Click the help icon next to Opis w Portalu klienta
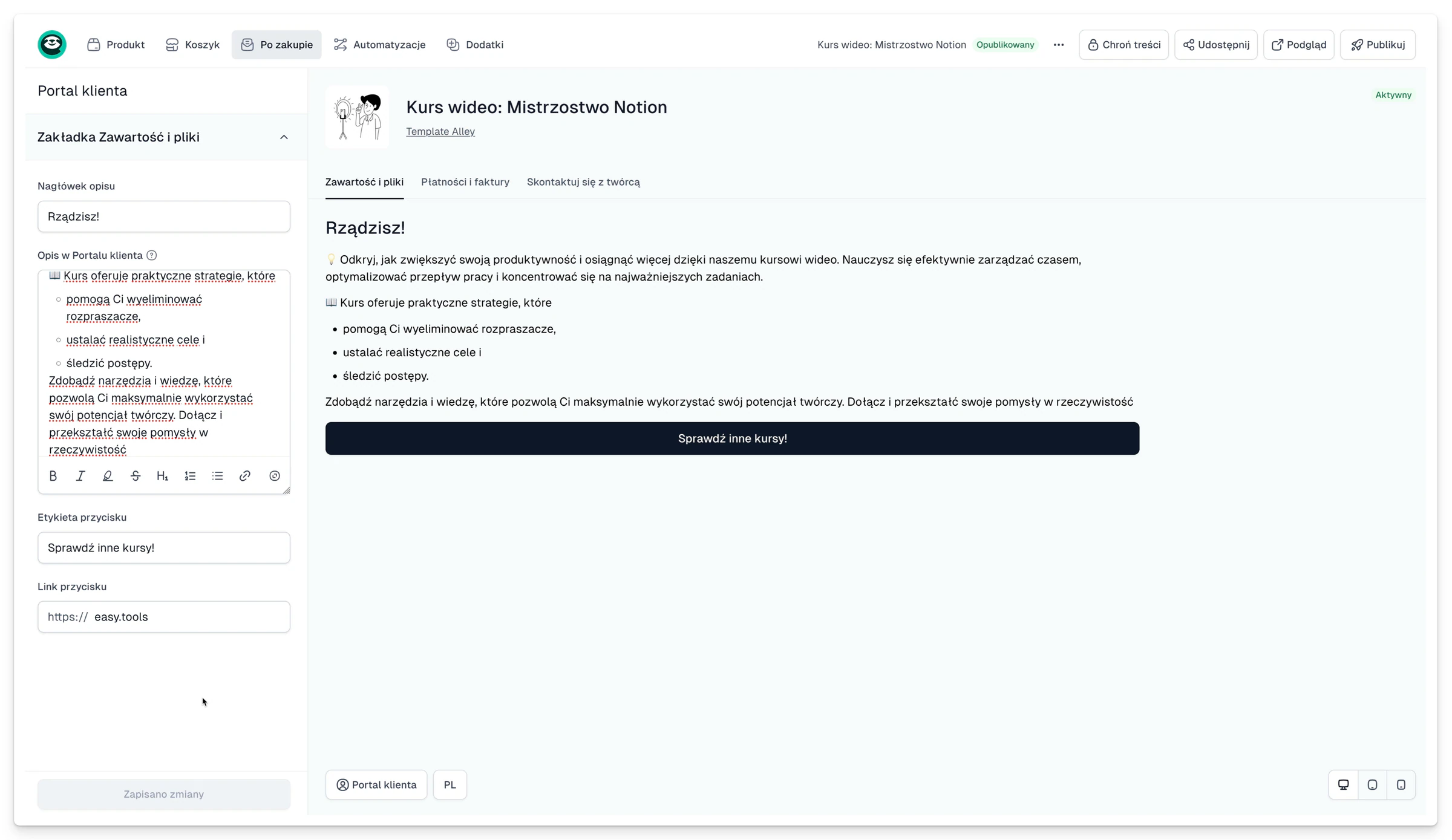 click(x=152, y=255)
